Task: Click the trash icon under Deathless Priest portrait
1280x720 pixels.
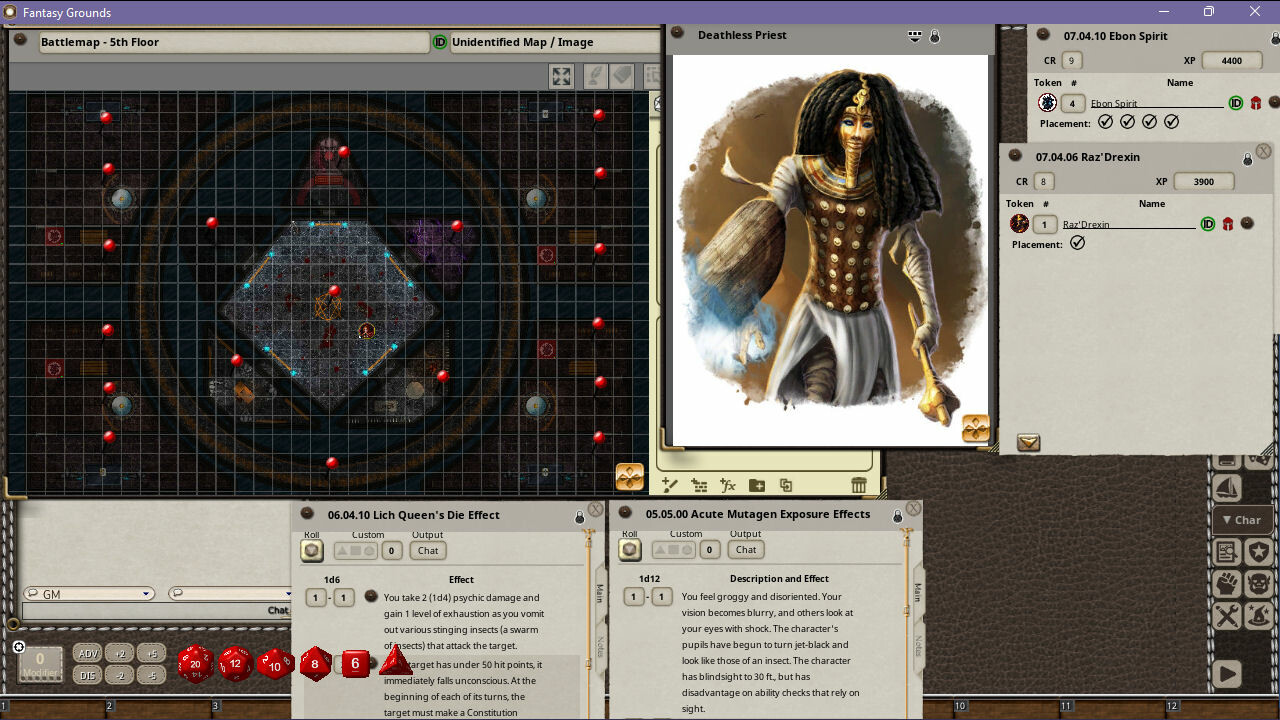Action: (858, 485)
